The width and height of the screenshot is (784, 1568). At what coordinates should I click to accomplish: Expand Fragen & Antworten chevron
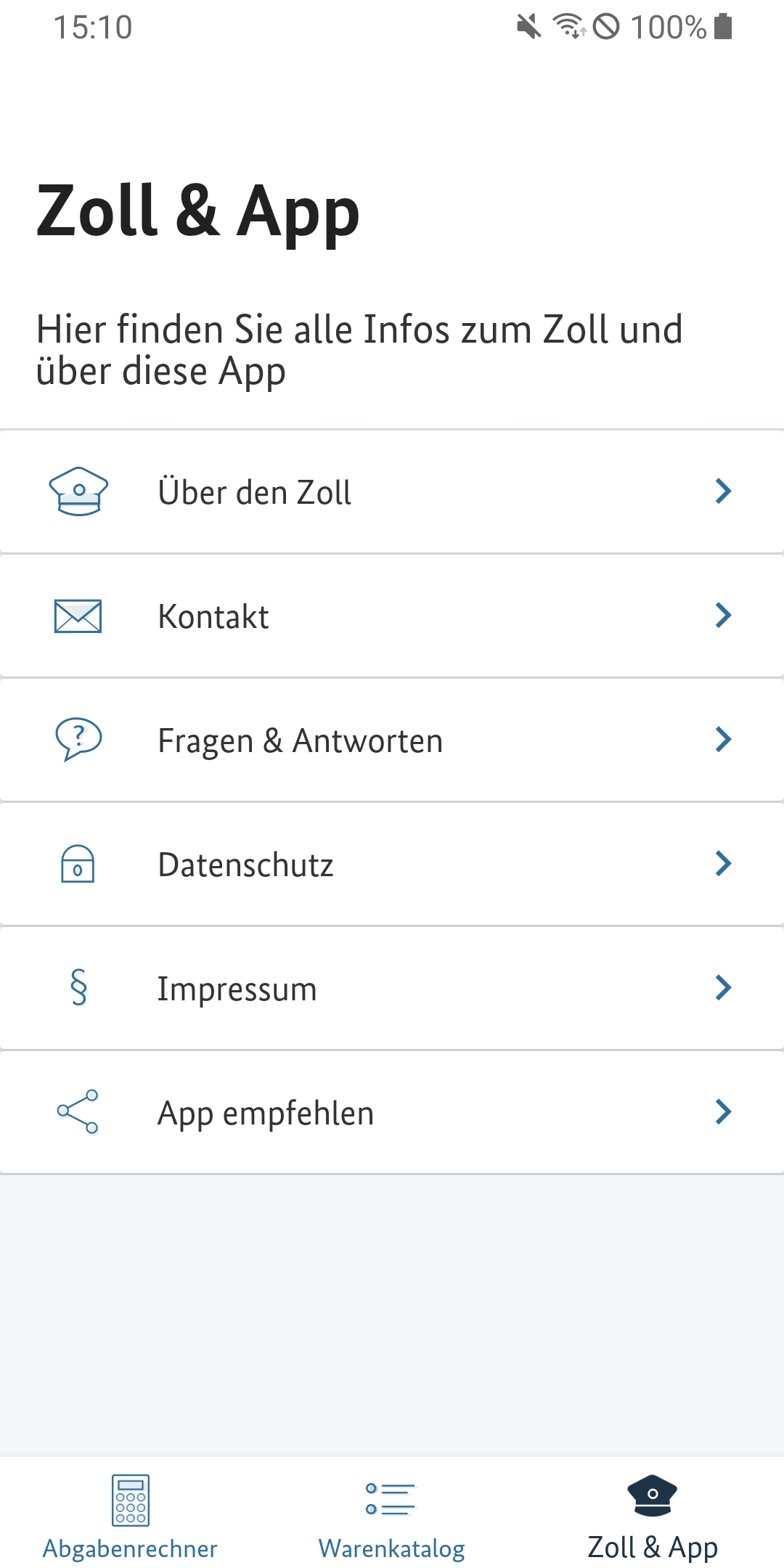[723, 740]
